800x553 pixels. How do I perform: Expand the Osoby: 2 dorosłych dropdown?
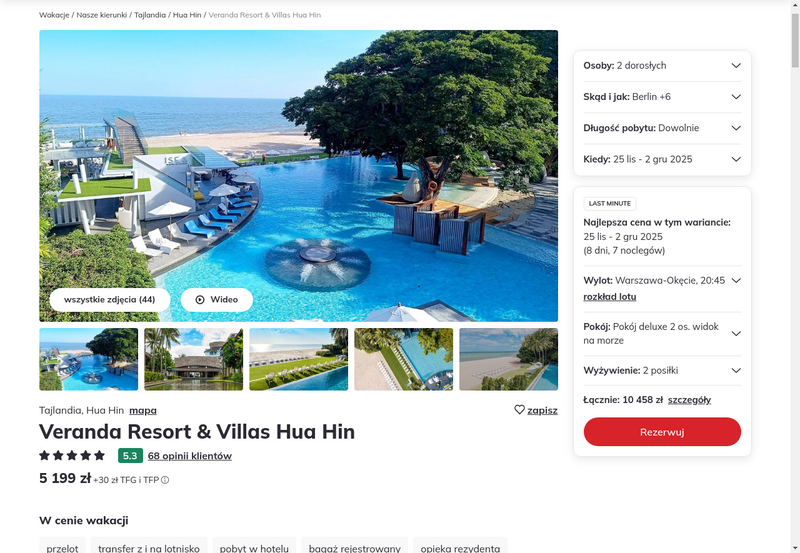pos(662,66)
